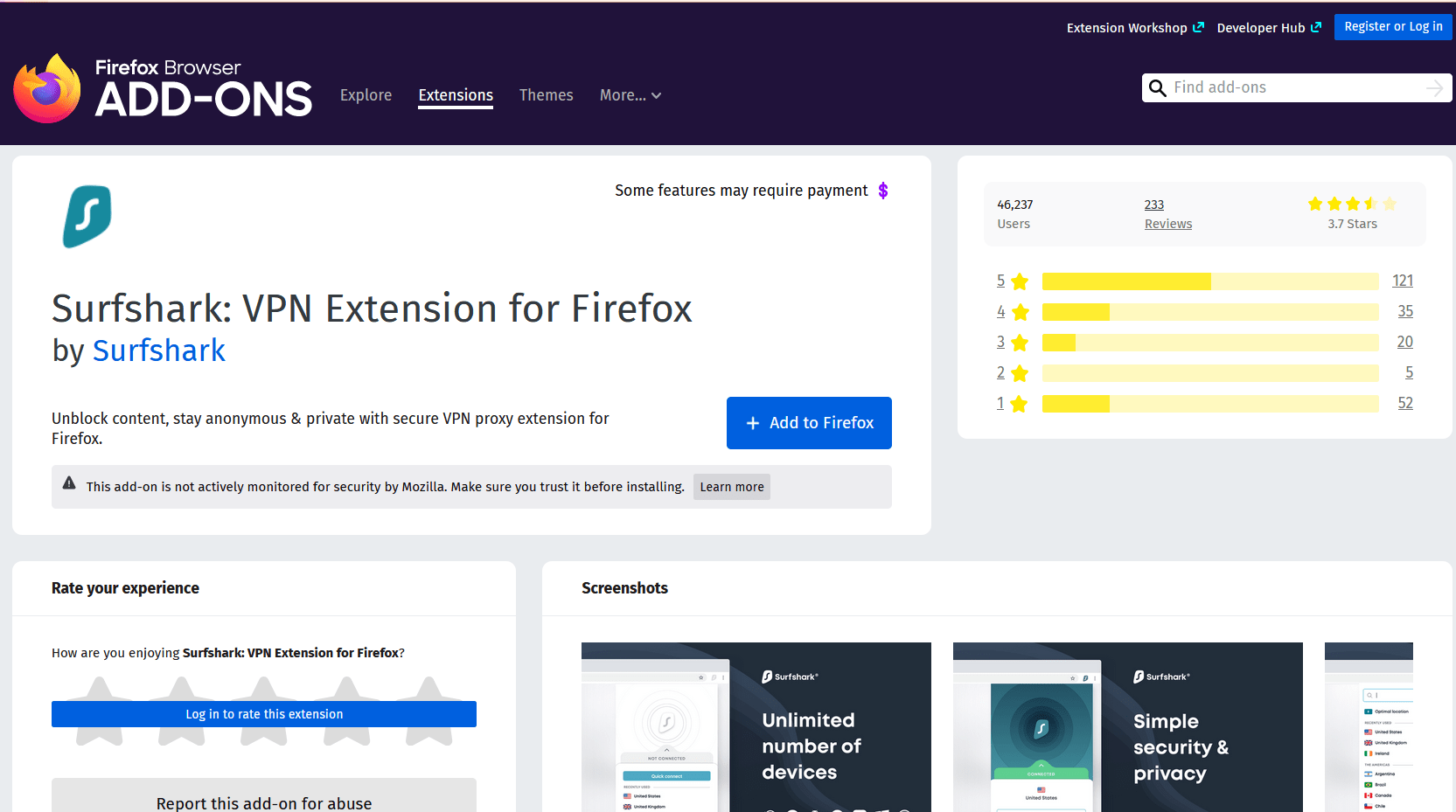Image resolution: width=1456 pixels, height=812 pixels.
Task: Click the star beside rating 1
Action: pyautogui.click(x=1020, y=404)
